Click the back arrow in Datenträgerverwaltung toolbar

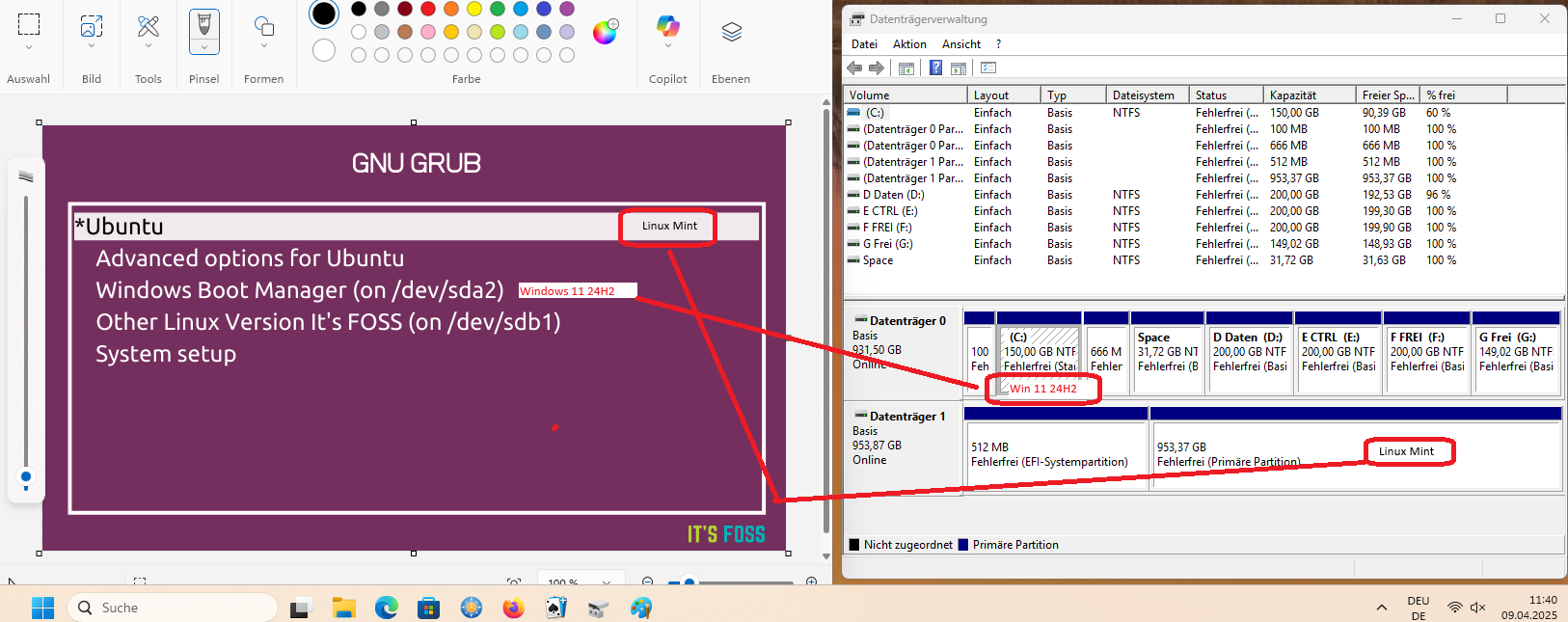(853, 68)
